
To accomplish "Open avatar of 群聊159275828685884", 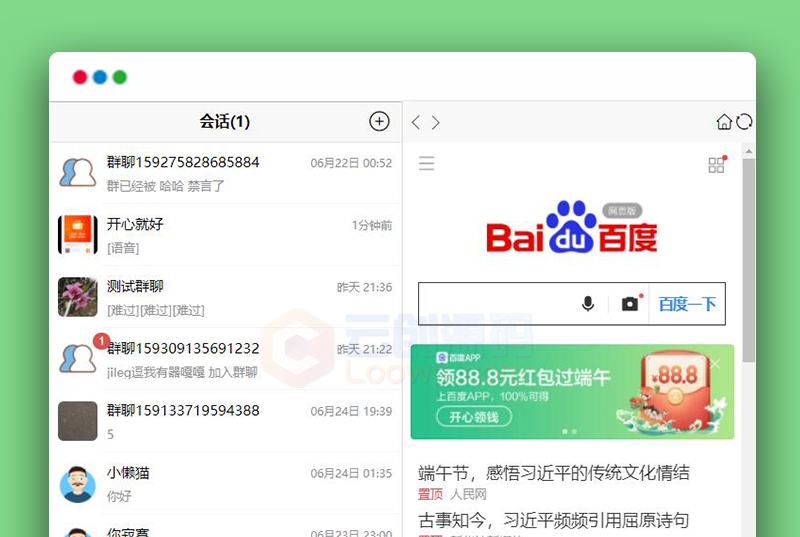I will [78, 173].
